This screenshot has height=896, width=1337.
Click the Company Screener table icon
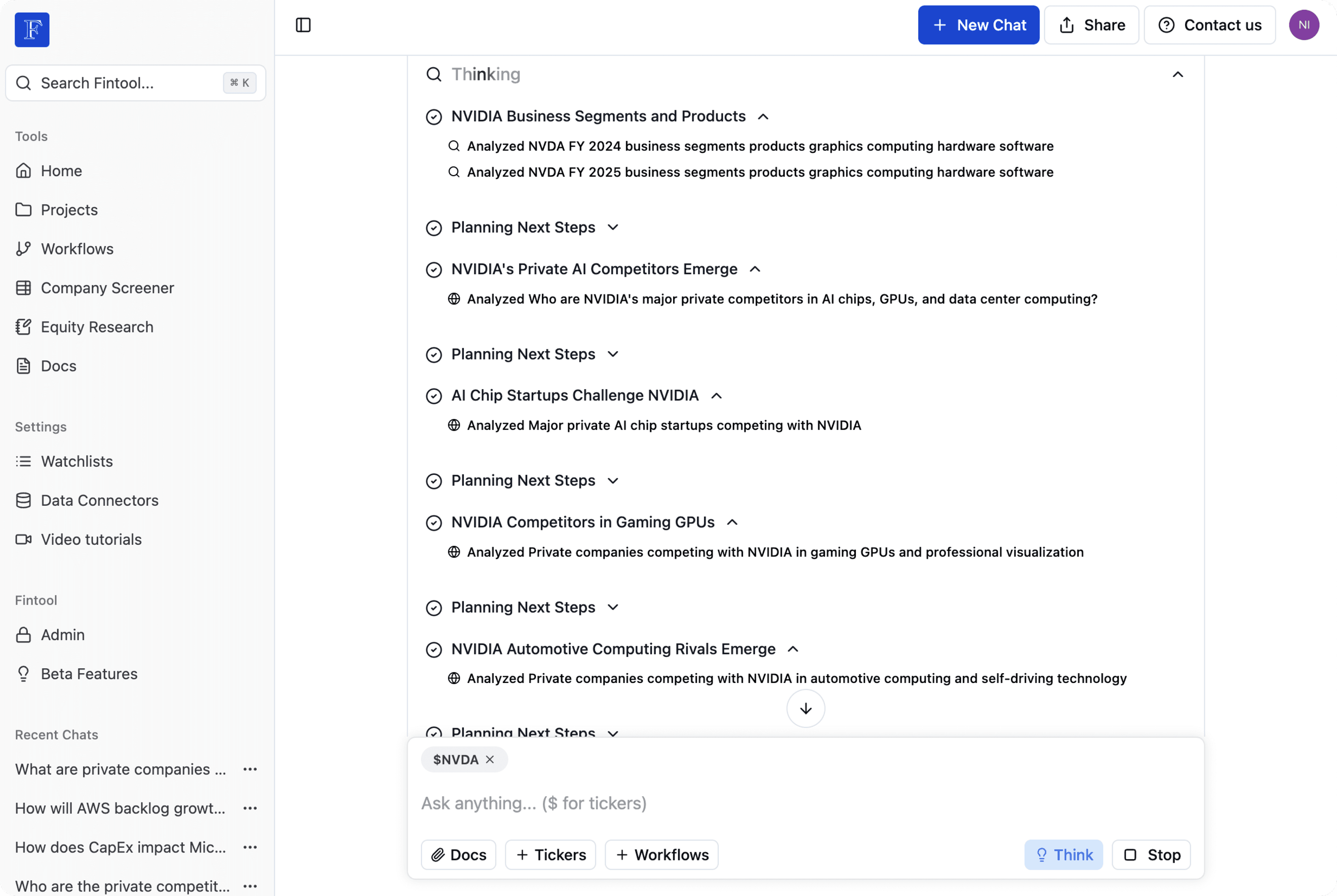click(x=23, y=288)
